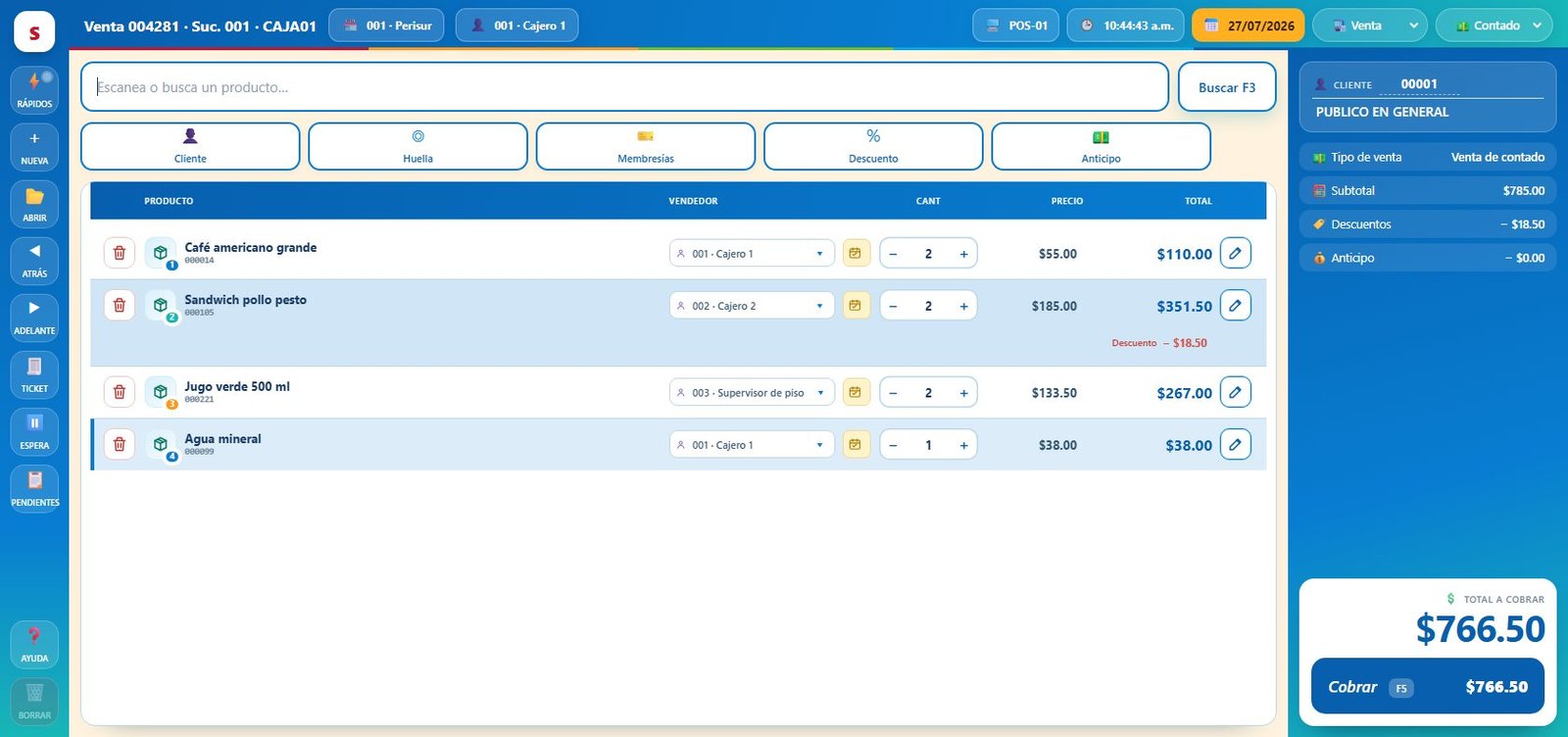1568x737 pixels.
Task: Open vendor dropdown for Jugo verde 500 ml
Action: pos(752,392)
